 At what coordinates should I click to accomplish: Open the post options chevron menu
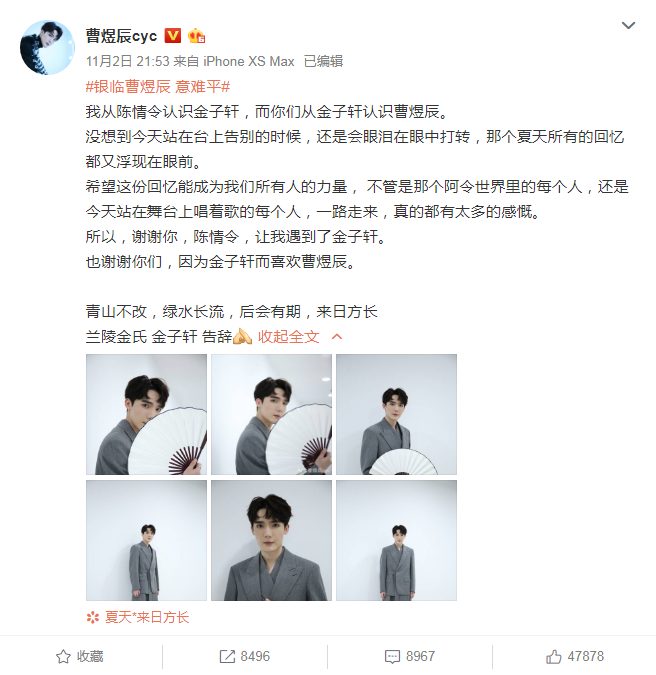[x=628, y=25]
